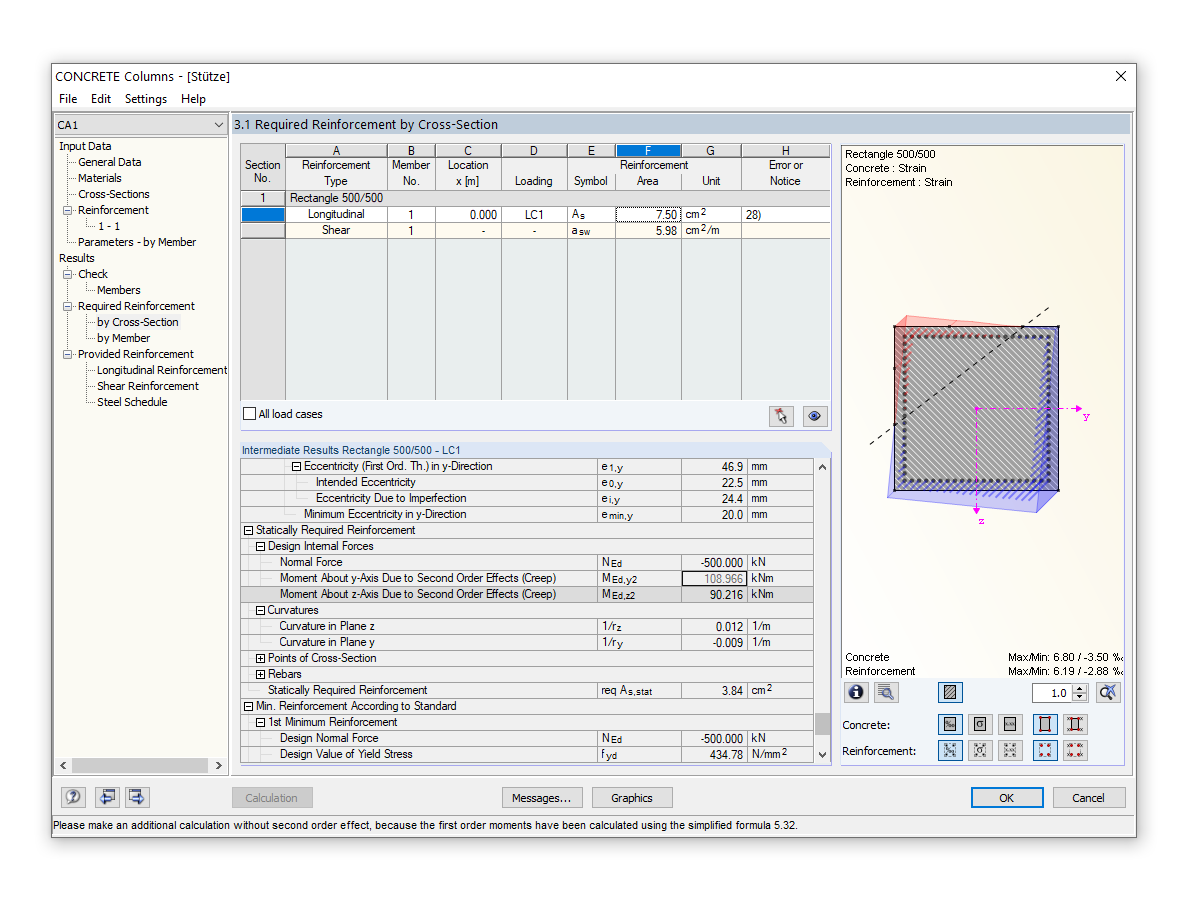The width and height of the screenshot is (1200, 900).
Task: Expand the Rebars row
Action: coord(260,674)
